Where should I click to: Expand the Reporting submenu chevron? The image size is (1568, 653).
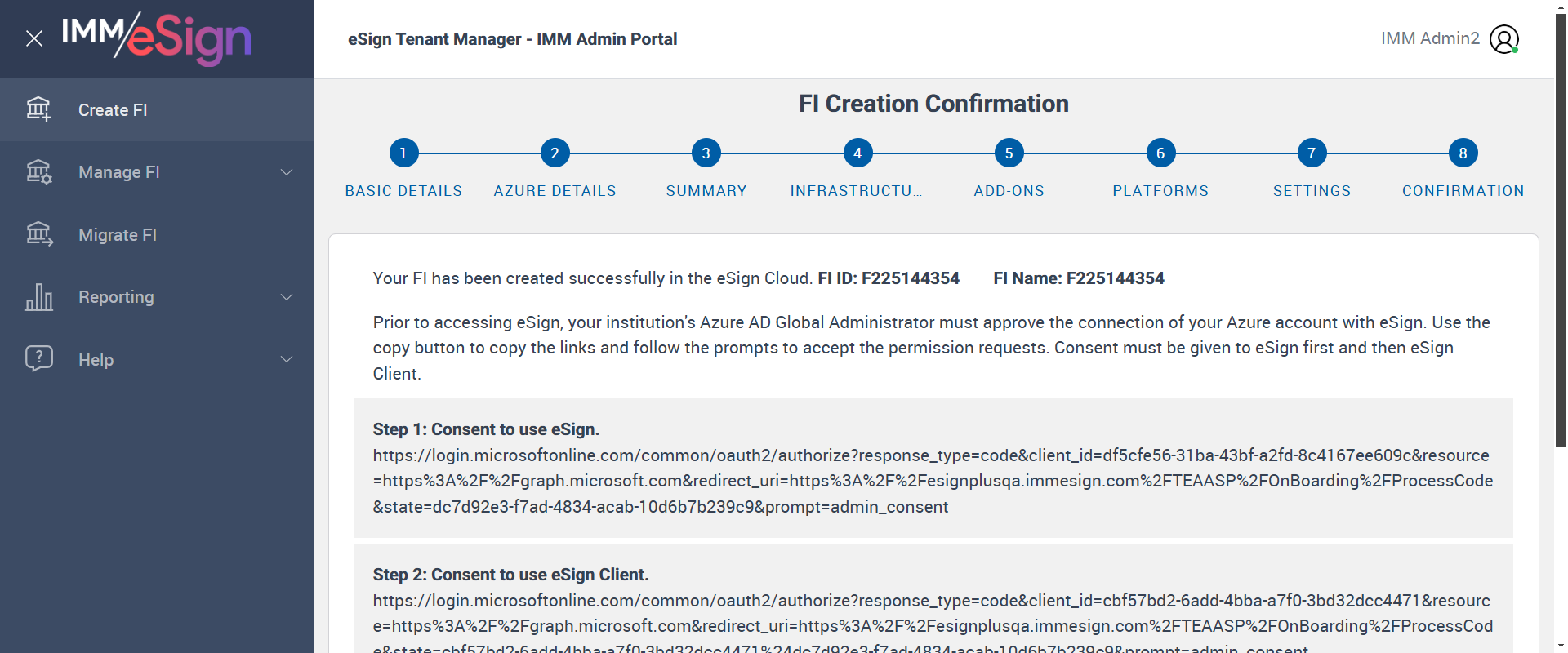pos(287,297)
